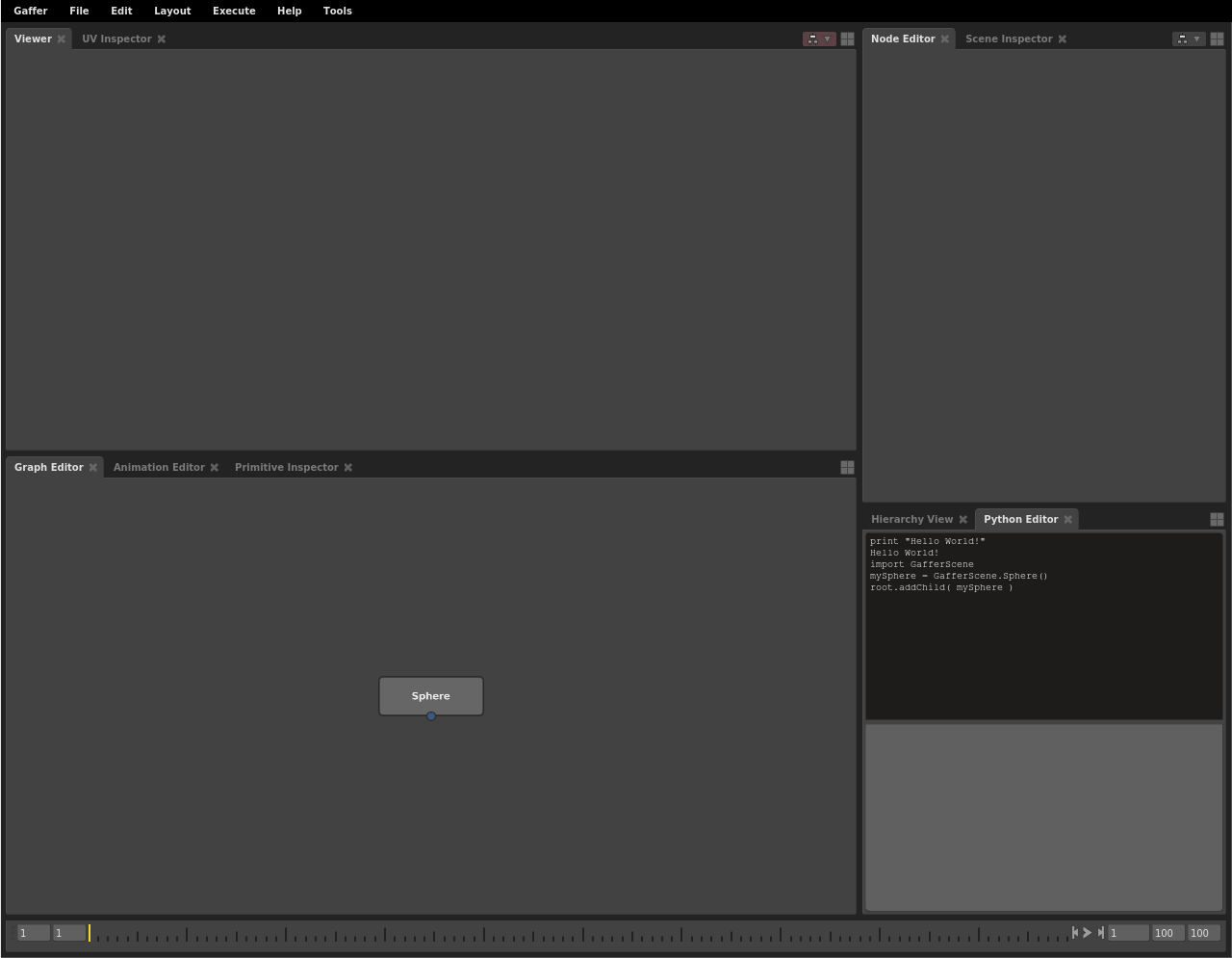Click the Sphere node's output plug
Viewport: 1232px width, 958px height.
click(431, 716)
